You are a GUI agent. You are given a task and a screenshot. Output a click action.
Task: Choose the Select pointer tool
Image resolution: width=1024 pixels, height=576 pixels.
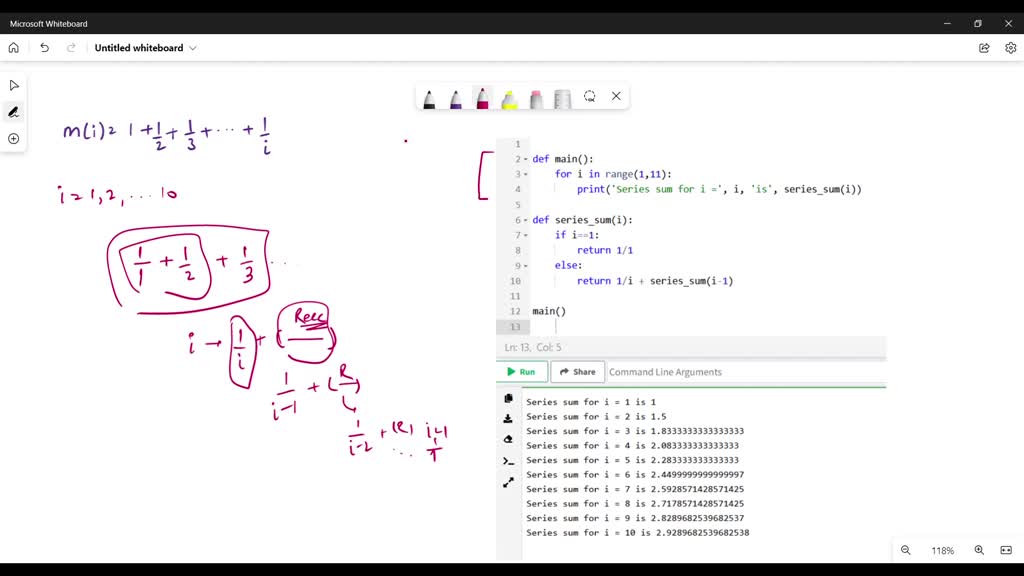click(14, 86)
